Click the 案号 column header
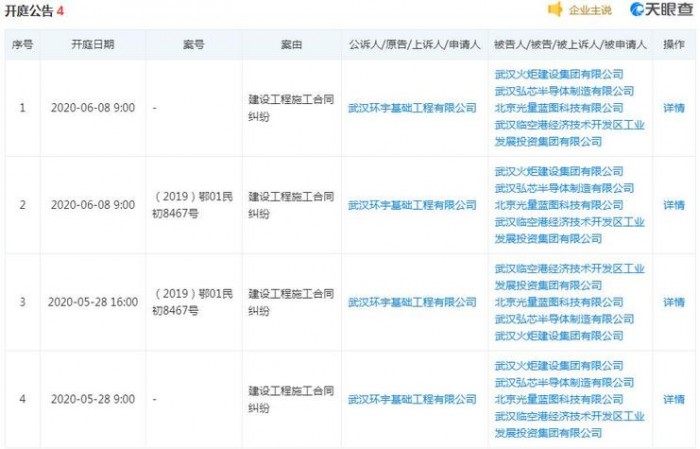Screen dimensions: 700x449 (194, 45)
